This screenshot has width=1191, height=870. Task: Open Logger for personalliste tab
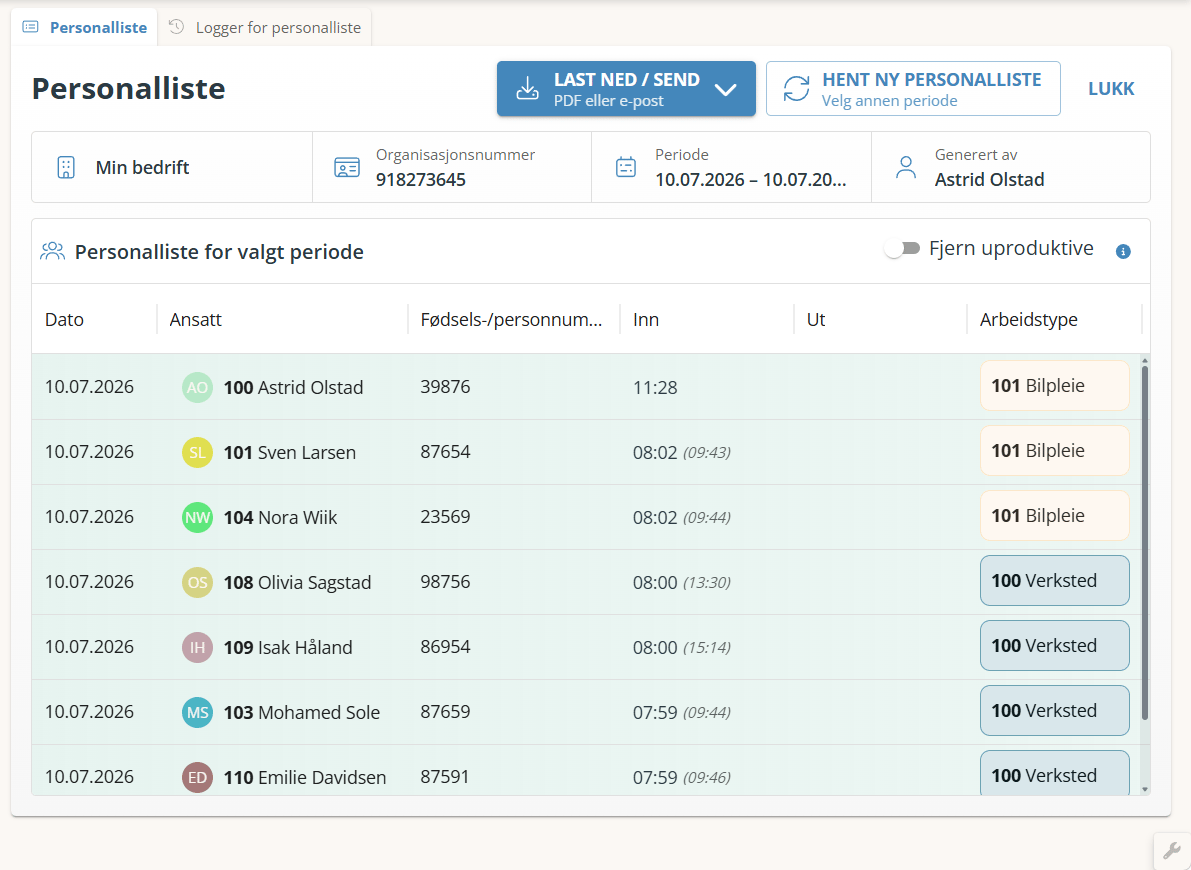point(264,27)
